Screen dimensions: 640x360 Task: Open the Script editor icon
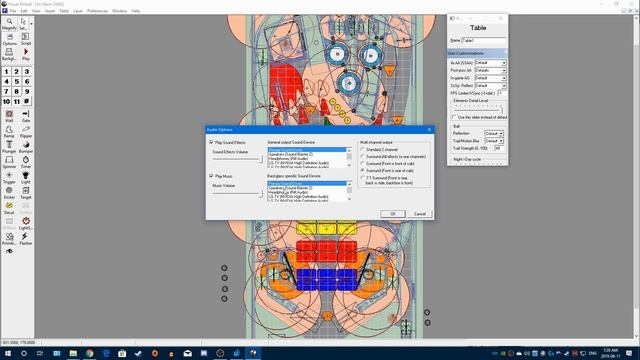[x=25, y=39]
